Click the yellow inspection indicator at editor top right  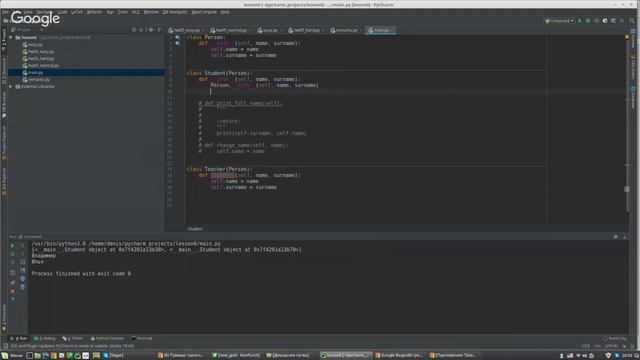(x=627, y=37)
